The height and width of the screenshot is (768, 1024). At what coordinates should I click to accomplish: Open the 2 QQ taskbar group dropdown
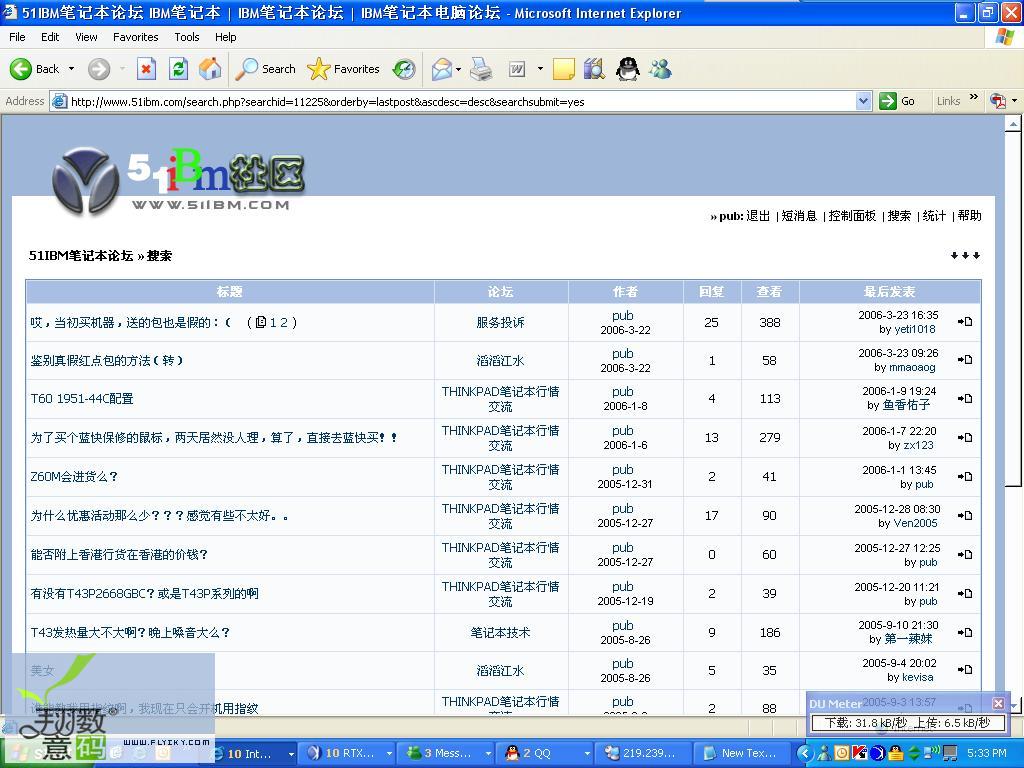click(x=587, y=753)
